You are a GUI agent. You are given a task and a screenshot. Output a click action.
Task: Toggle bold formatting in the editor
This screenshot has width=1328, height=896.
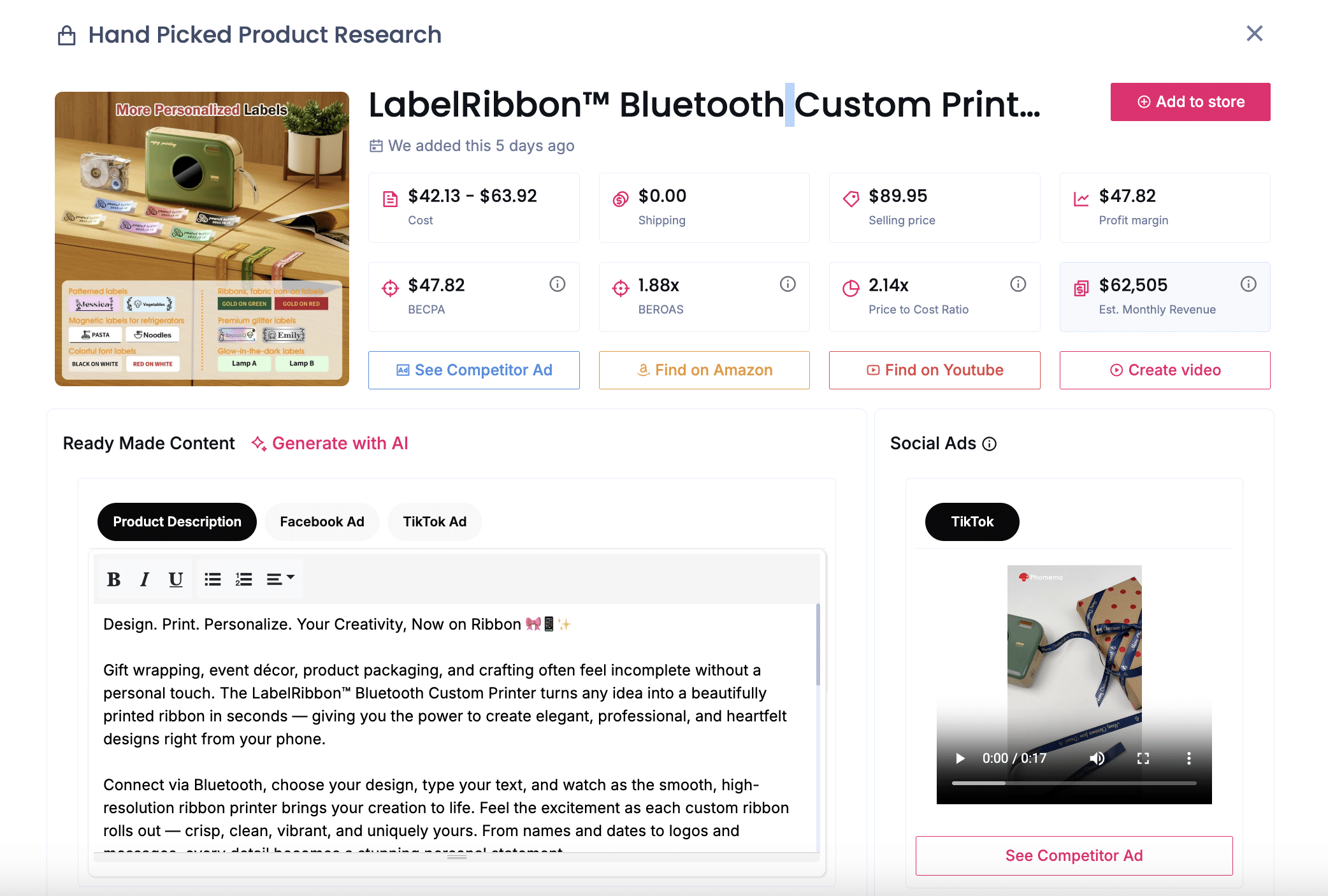[114, 579]
